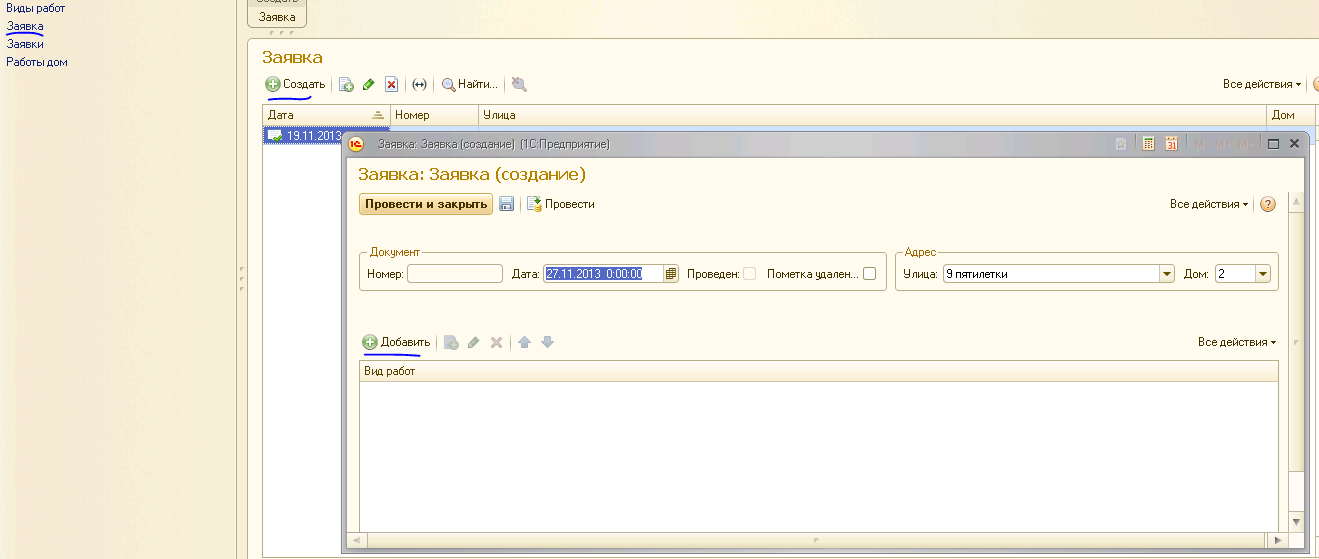
Task: Sort list by the Дата column header
Action: tap(320, 115)
